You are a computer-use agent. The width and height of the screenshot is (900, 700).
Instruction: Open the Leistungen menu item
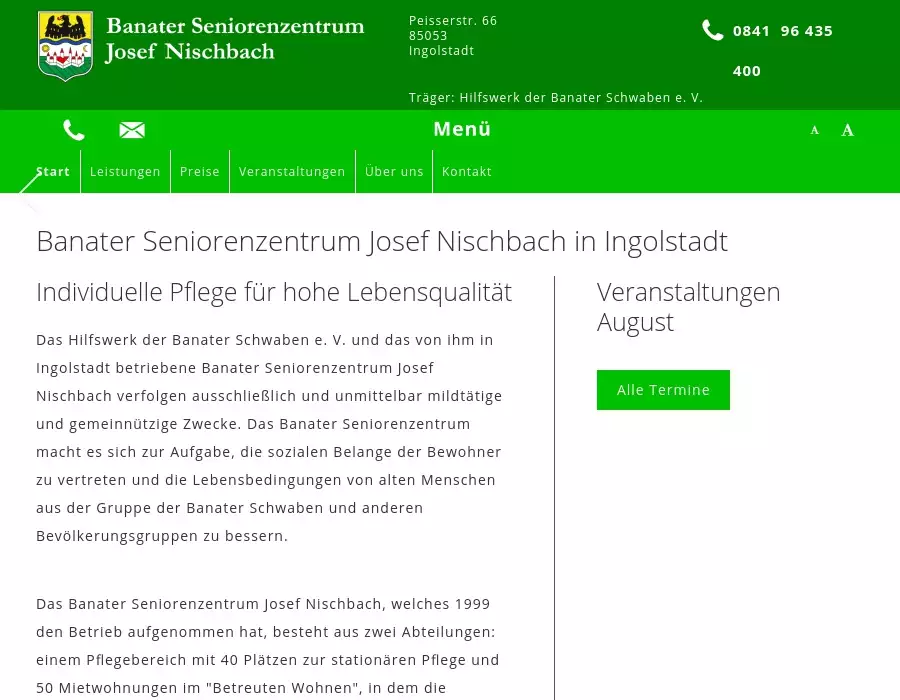(125, 171)
